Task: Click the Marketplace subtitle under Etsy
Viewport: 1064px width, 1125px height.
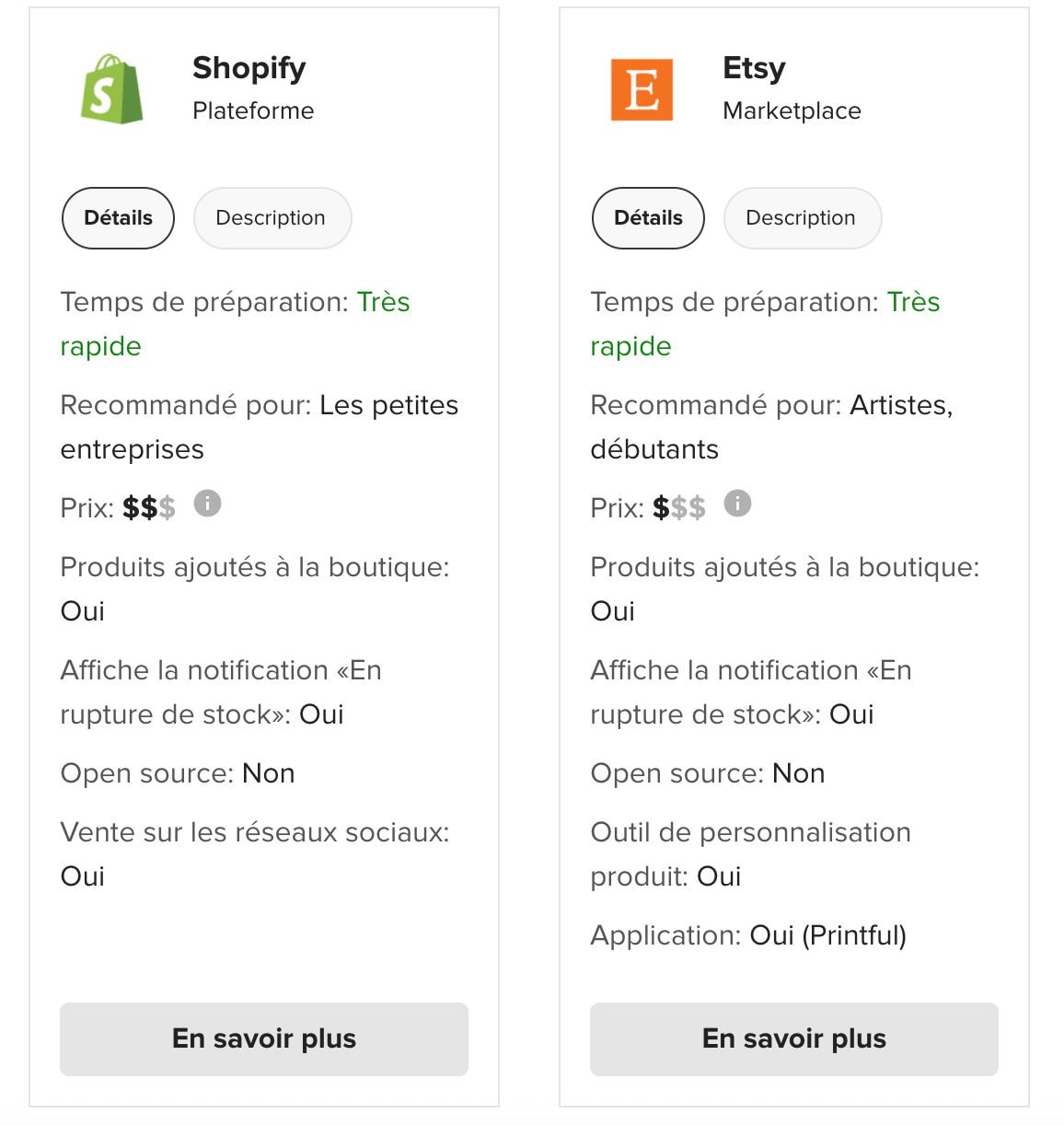Action: pyautogui.click(x=792, y=111)
